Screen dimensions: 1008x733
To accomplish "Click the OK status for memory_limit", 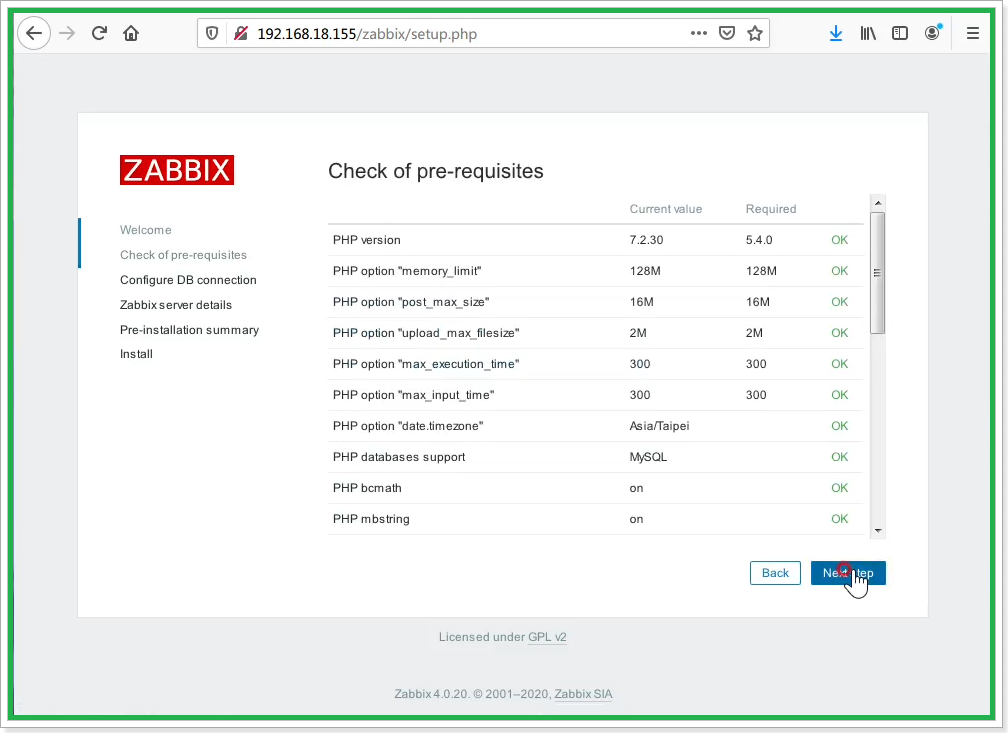I will tap(840, 271).
